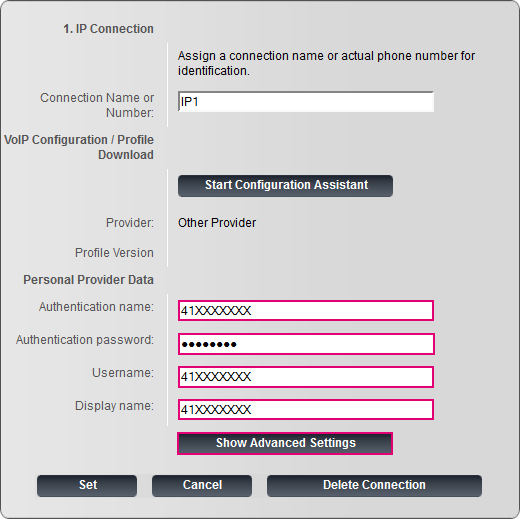Image resolution: width=520 pixels, height=519 pixels.
Task: Click the Provider label
Action: point(130,223)
